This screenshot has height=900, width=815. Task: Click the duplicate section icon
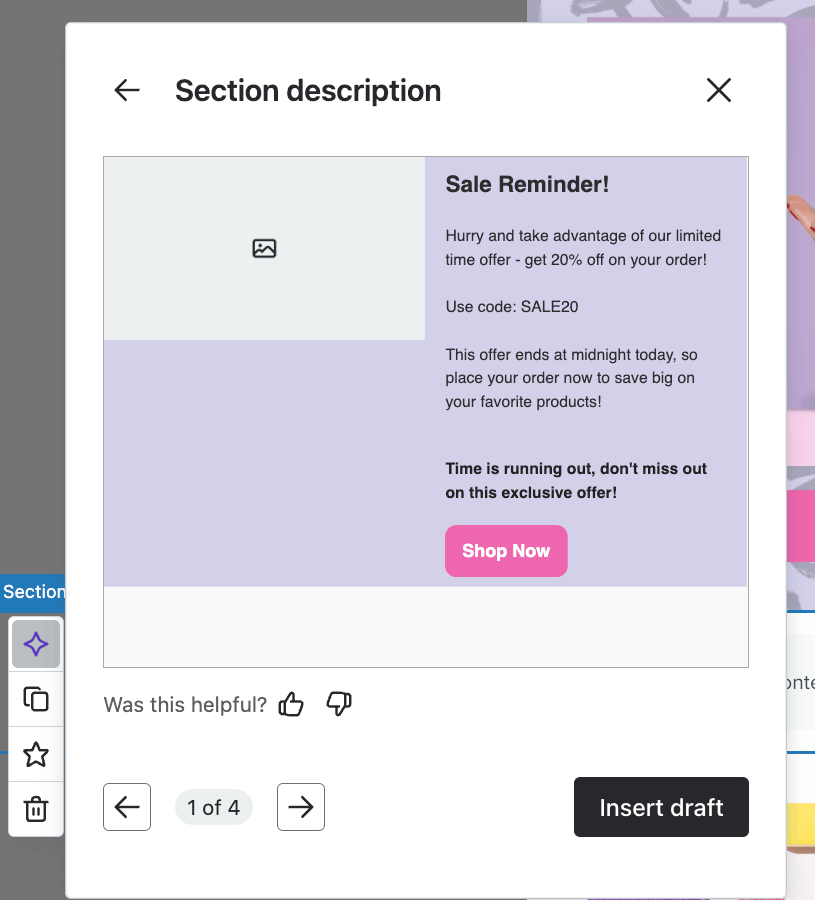point(35,699)
